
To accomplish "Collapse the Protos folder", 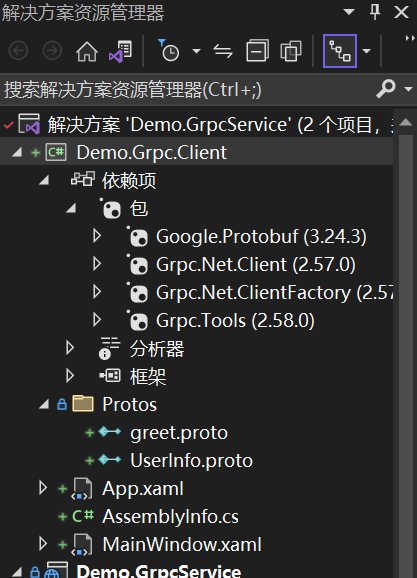I will pyautogui.click(x=44, y=404).
